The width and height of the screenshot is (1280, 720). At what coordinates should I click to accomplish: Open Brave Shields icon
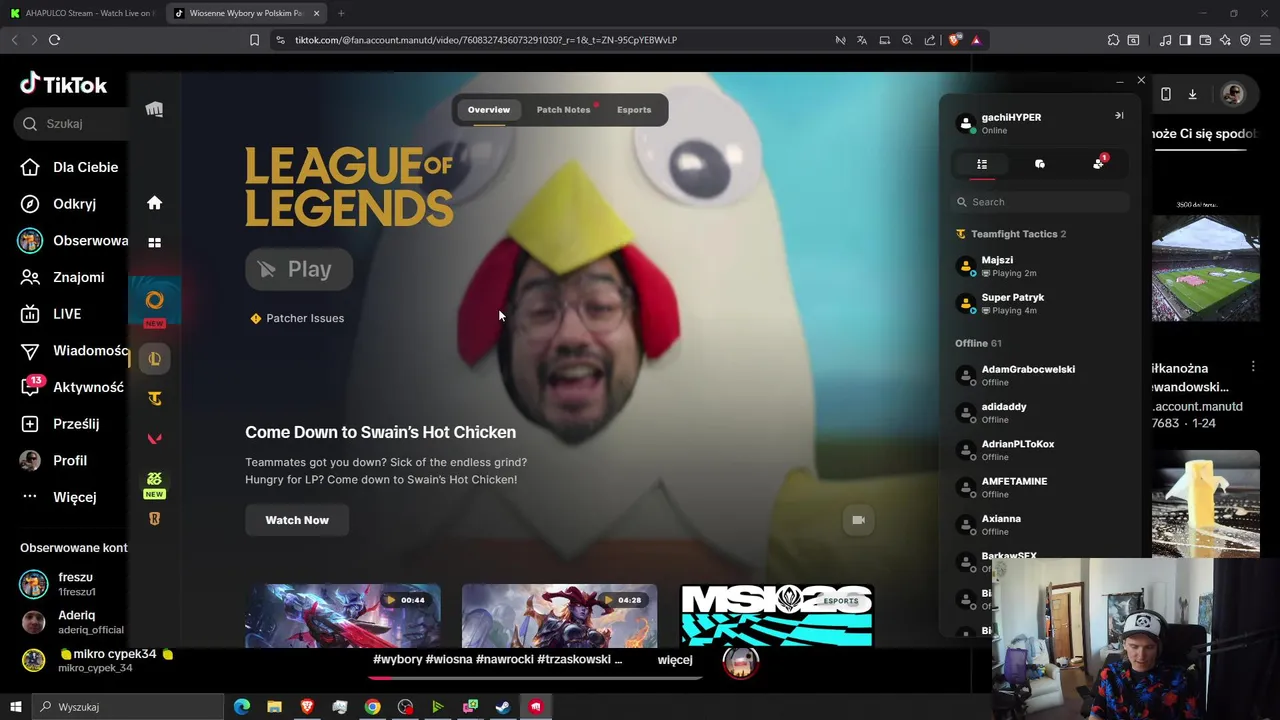(954, 40)
